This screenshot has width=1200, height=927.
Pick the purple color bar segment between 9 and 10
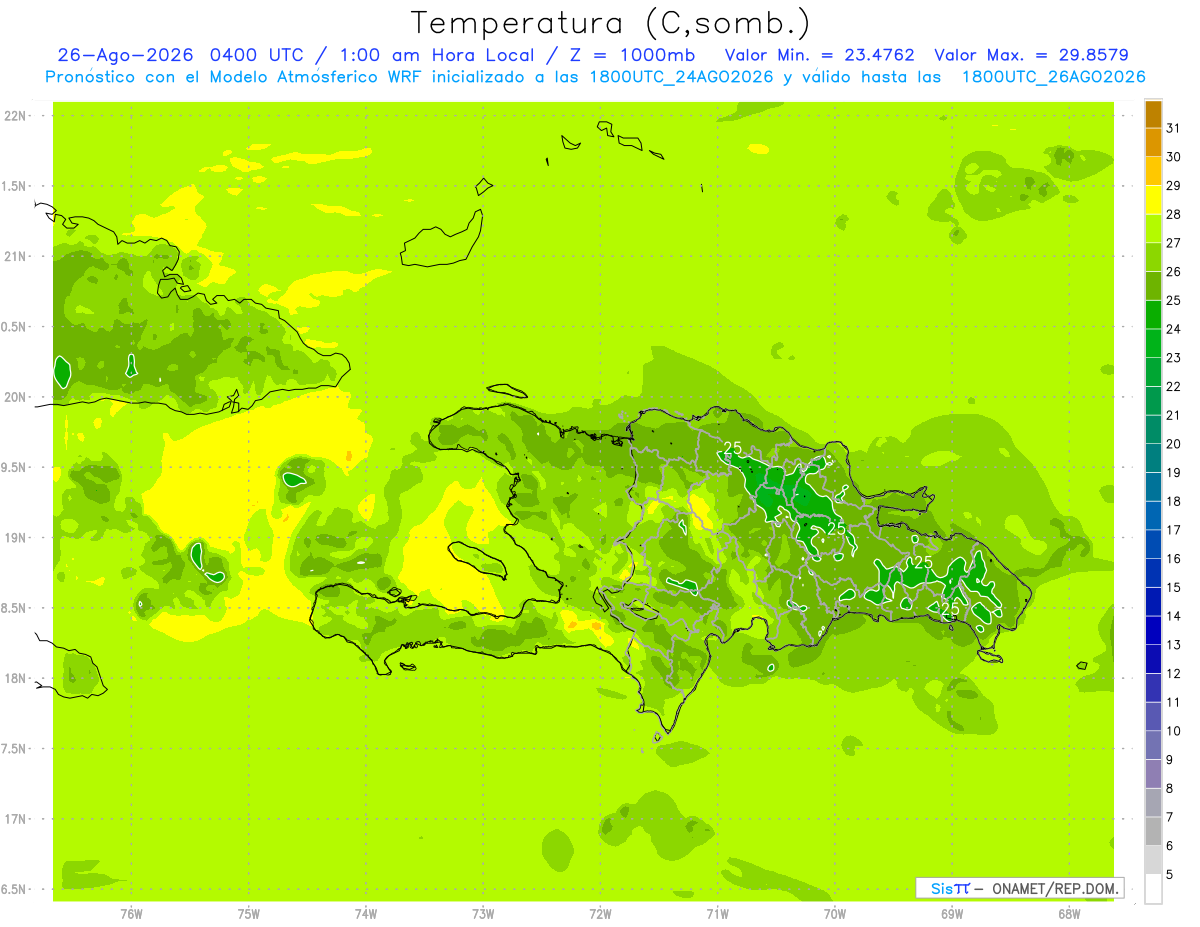tap(1153, 746)
